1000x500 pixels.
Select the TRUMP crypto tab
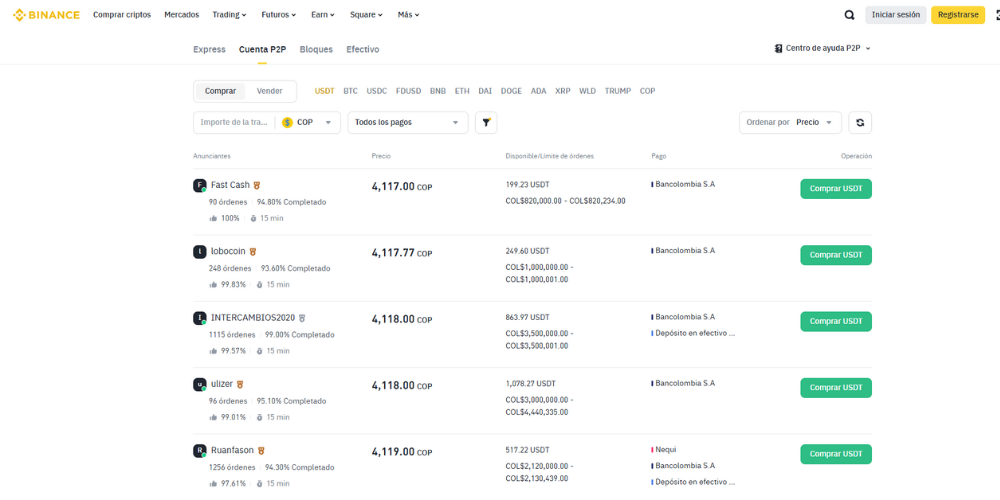pyautogui.click(x=618, y=91)
